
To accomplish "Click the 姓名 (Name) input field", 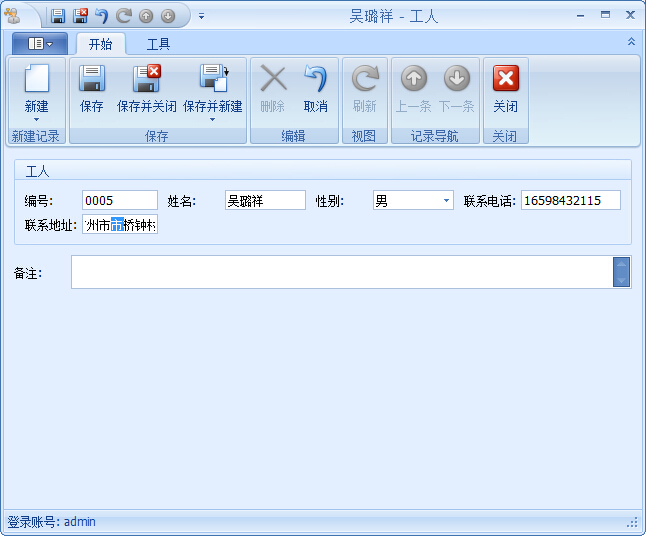I will tap(265, 201).
